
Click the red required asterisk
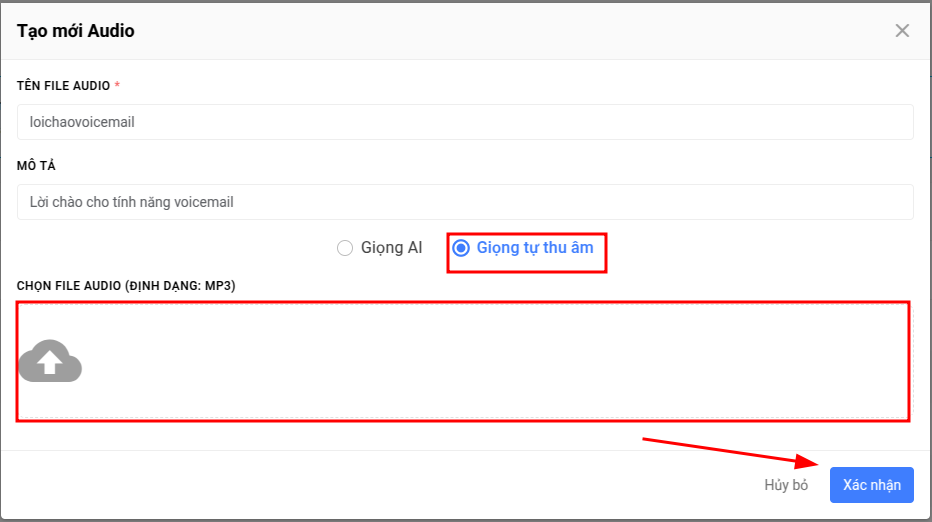coord(117,85)
